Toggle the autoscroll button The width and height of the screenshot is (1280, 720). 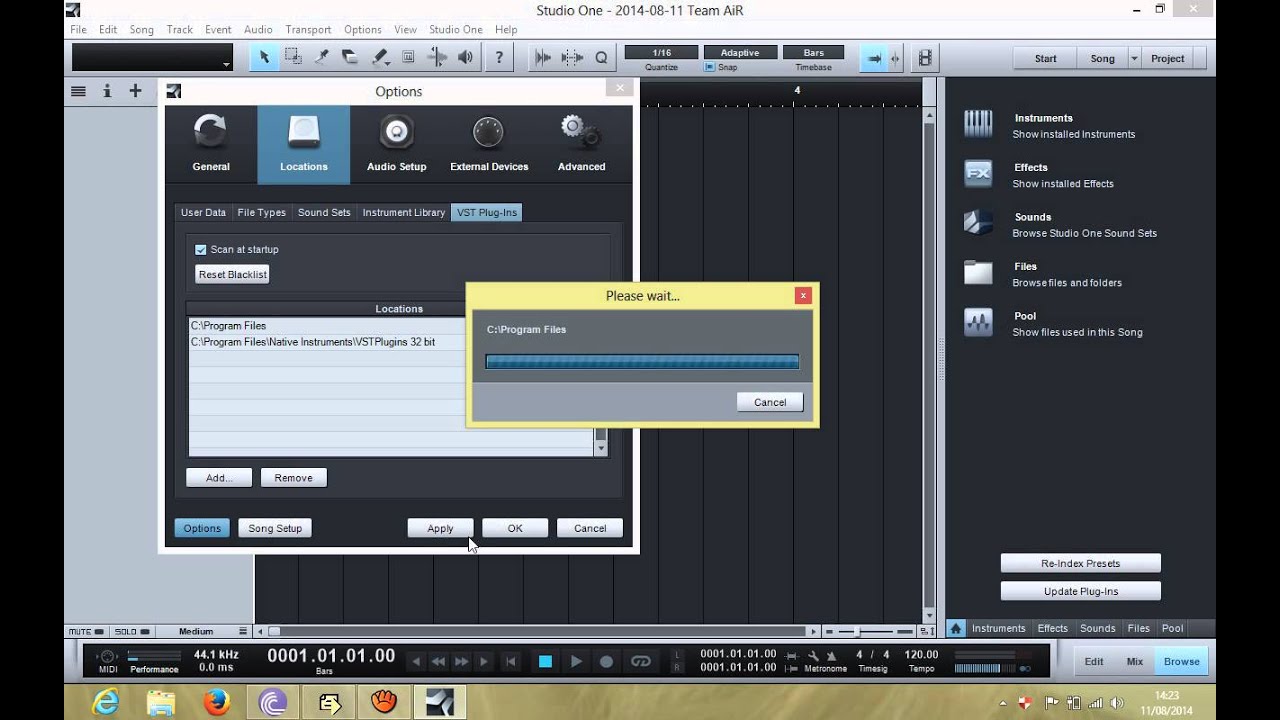tap(875, 58)
